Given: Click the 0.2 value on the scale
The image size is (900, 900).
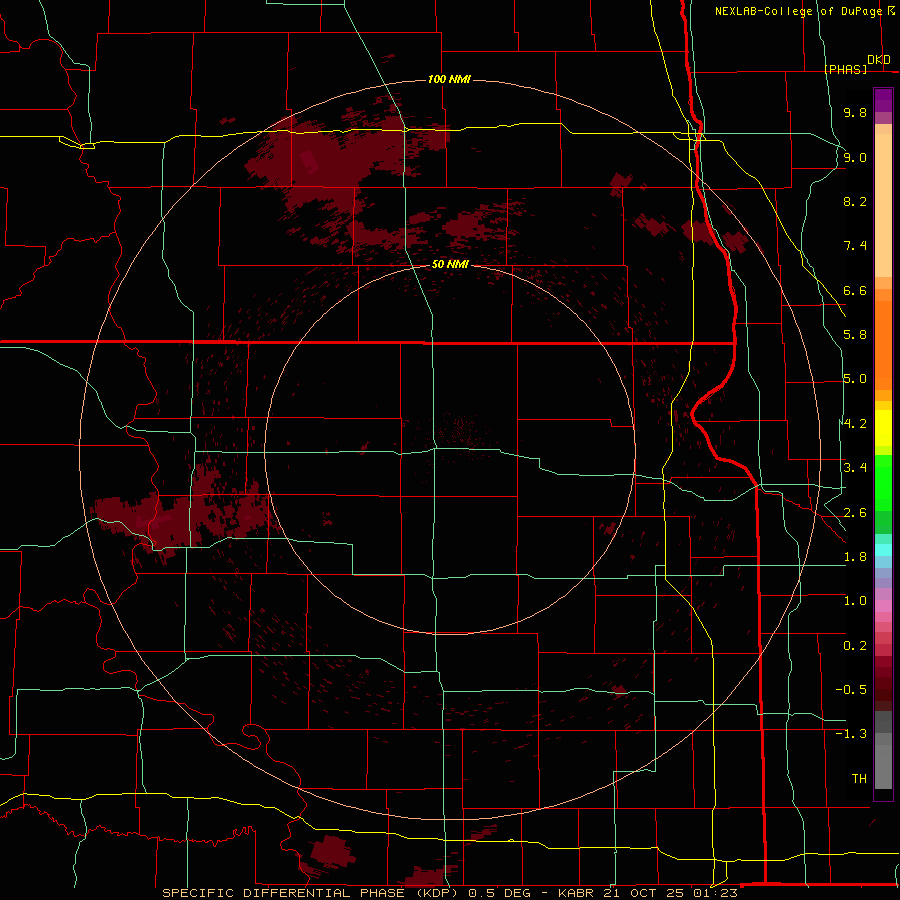Looking at the screenshot, I should point(855,646).
